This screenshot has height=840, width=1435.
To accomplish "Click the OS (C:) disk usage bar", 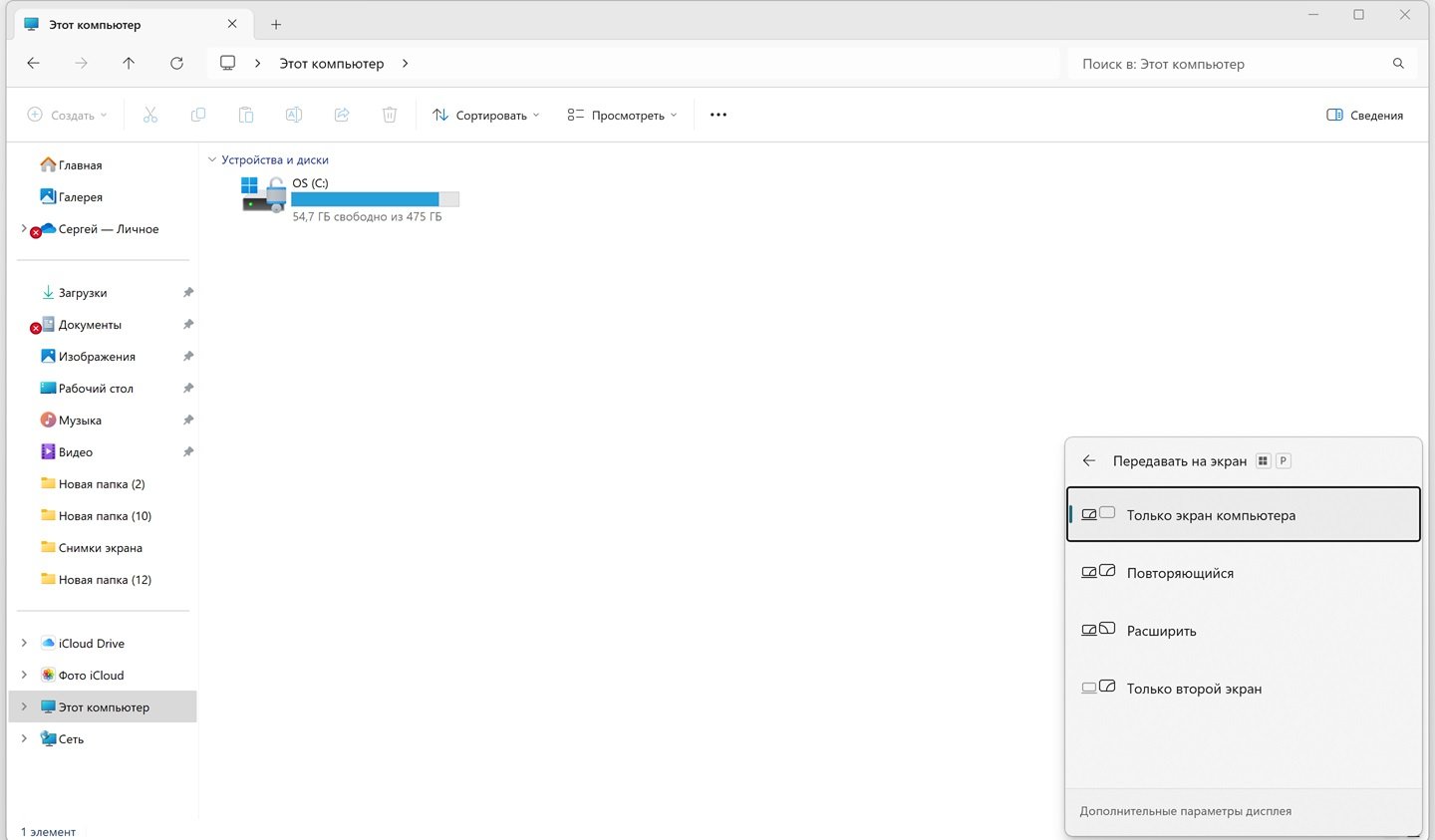I will pyautogui.click(x=376, y=199).
